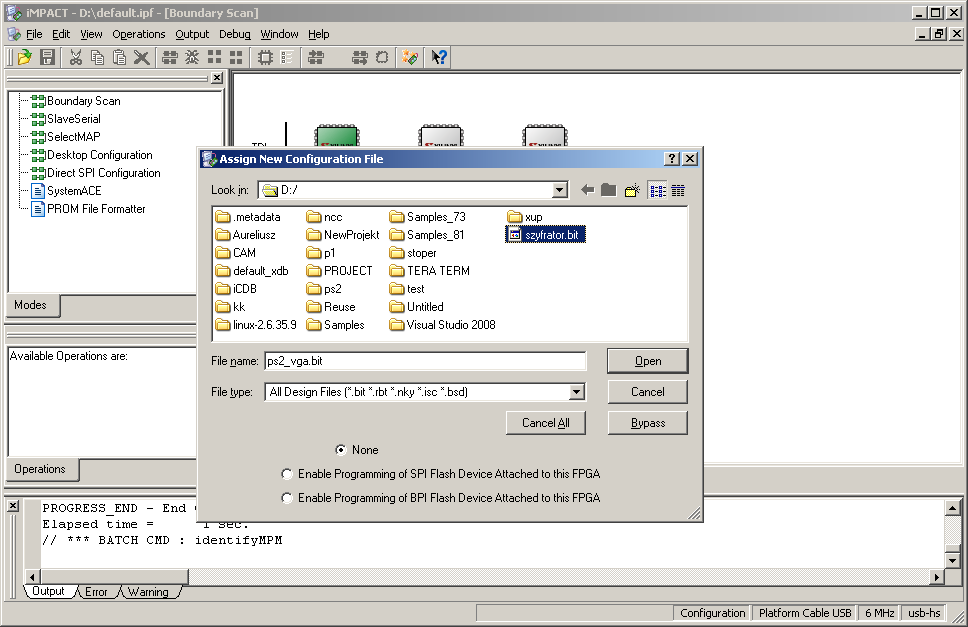
Task: Open the Output menu
Action: (192, 35)
